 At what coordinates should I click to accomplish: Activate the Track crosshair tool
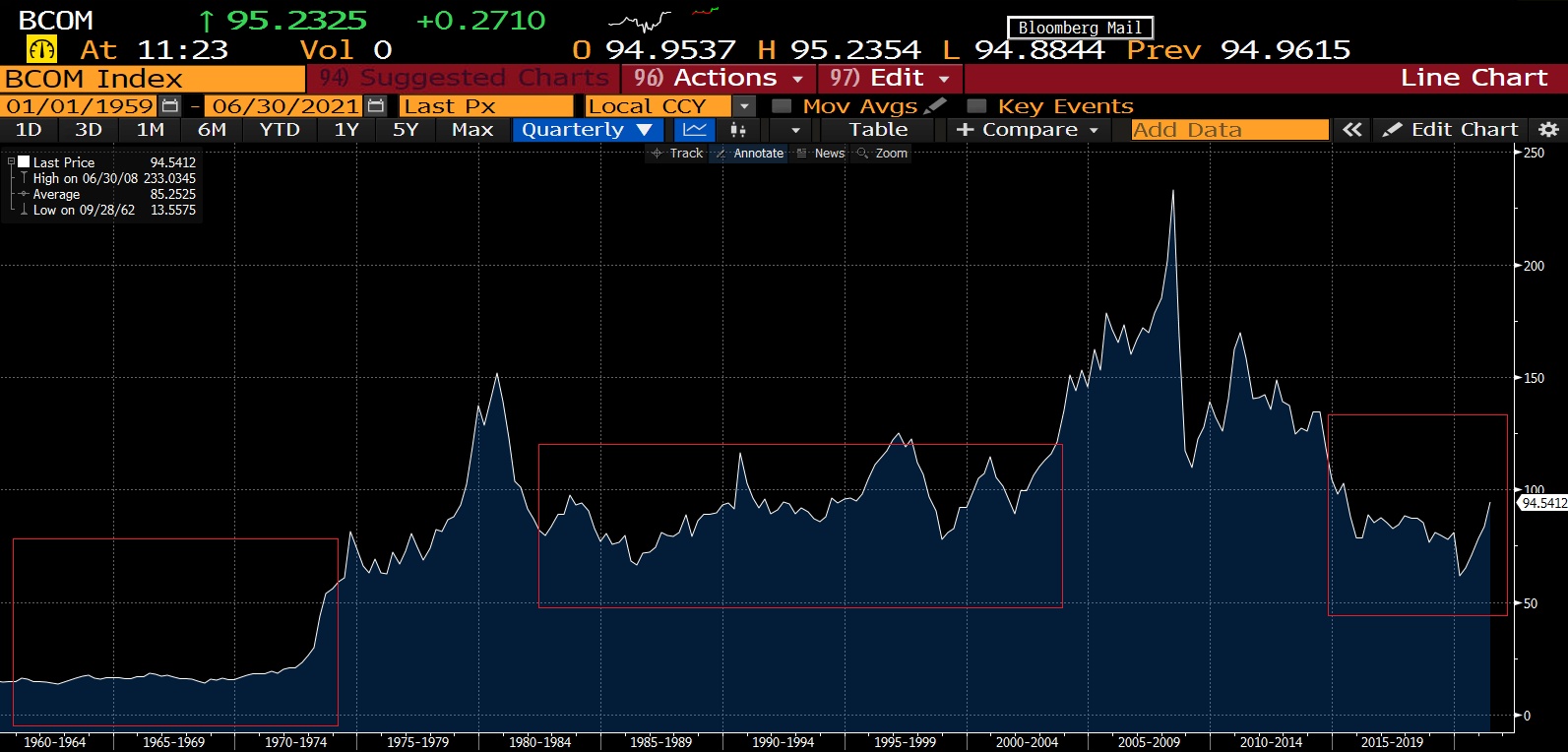(x=677, y=154)
